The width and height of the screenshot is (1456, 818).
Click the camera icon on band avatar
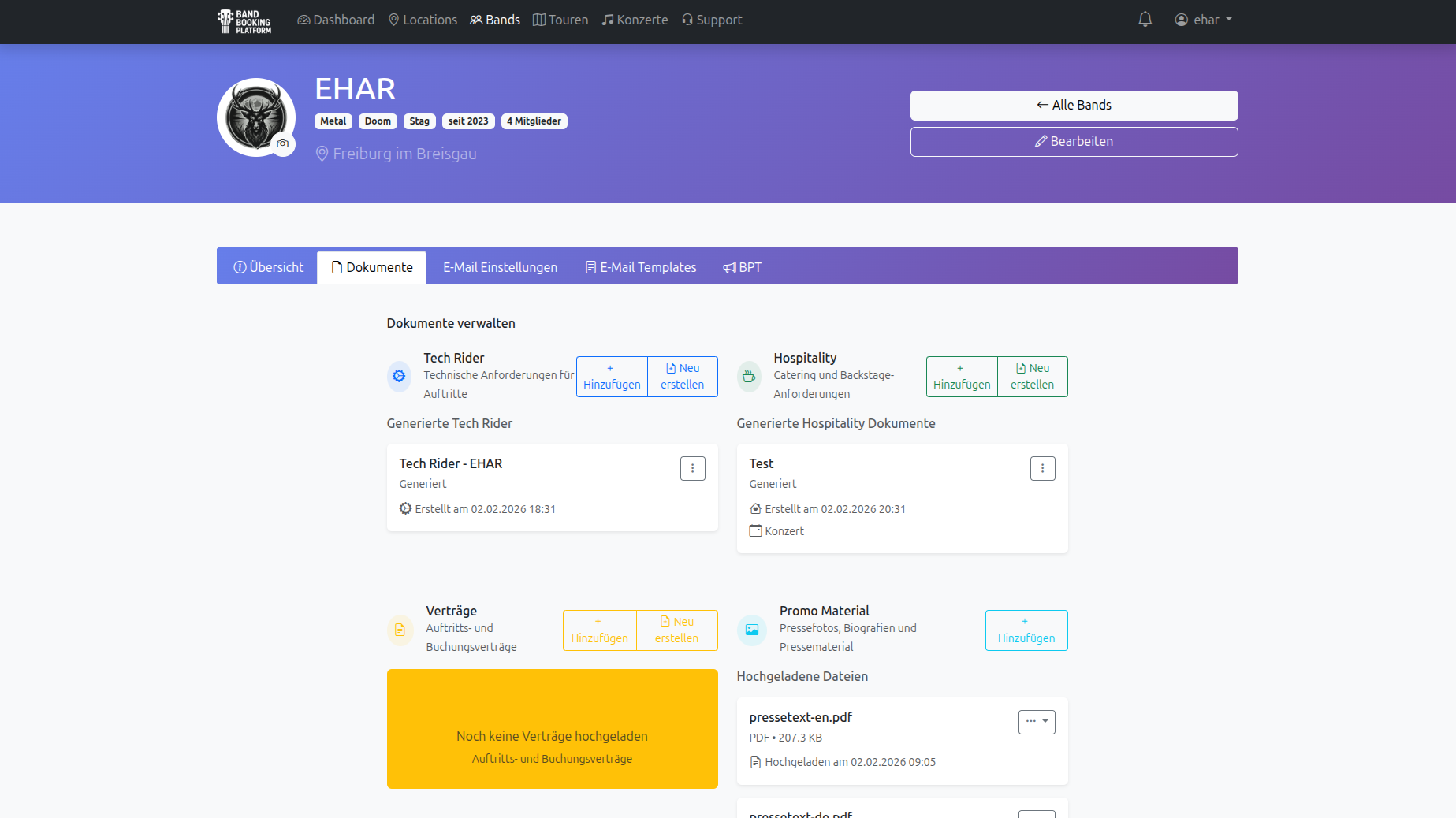[x=282, y=143]
